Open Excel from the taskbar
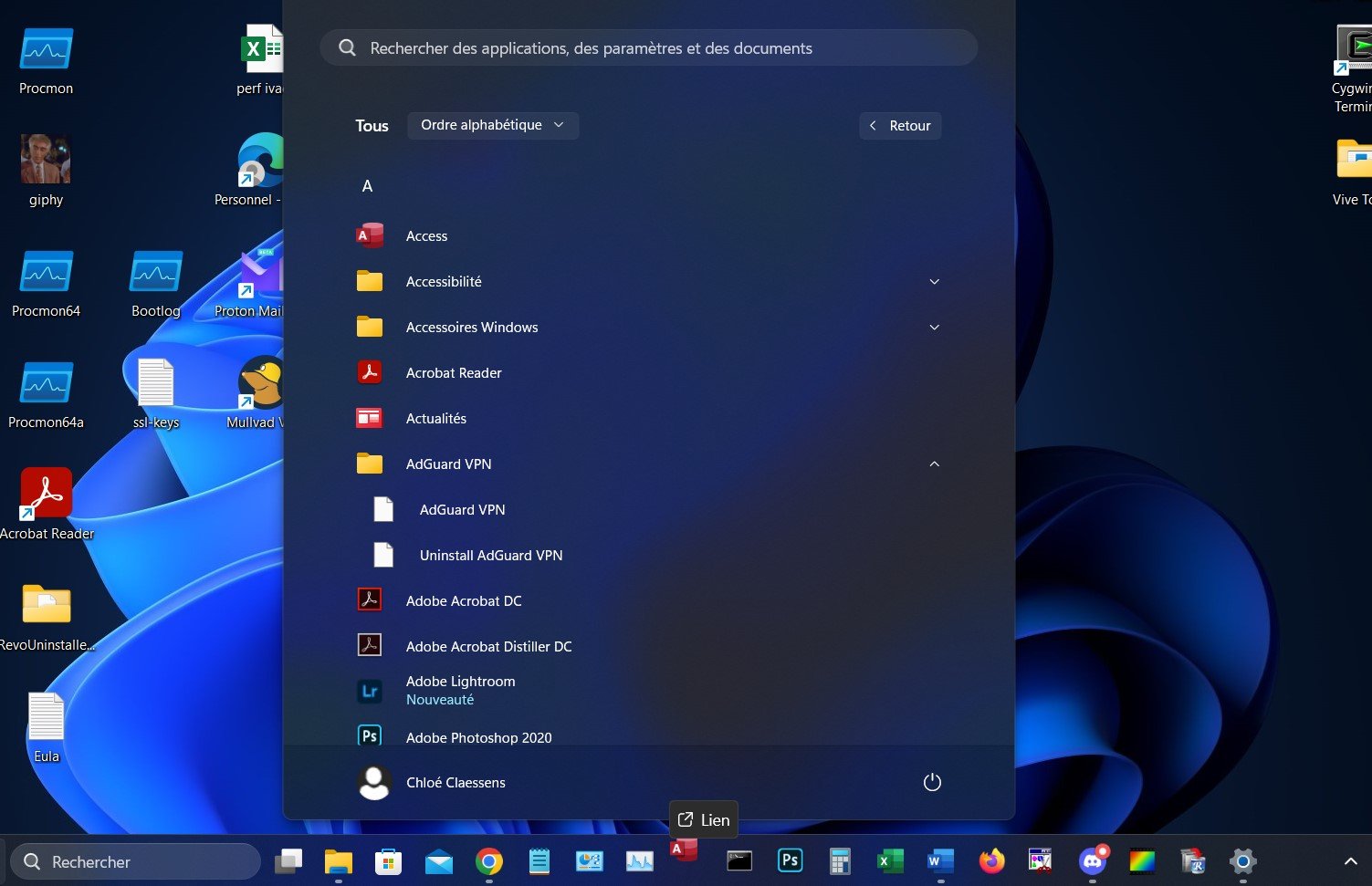Screen dimensions: 1372x886 tap(890, 860)
